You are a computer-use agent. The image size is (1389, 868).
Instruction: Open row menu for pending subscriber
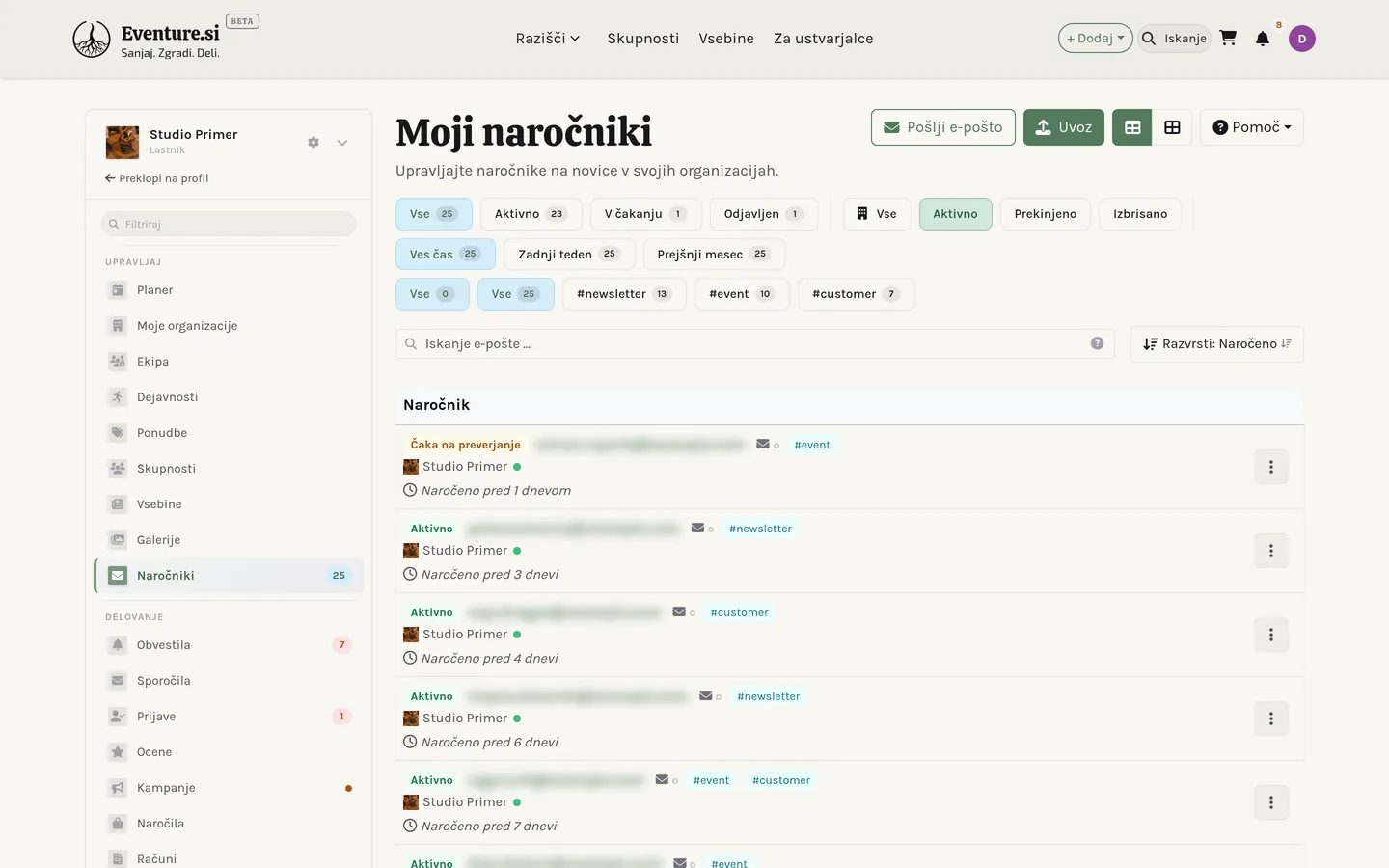click(x=1271, y=467)
